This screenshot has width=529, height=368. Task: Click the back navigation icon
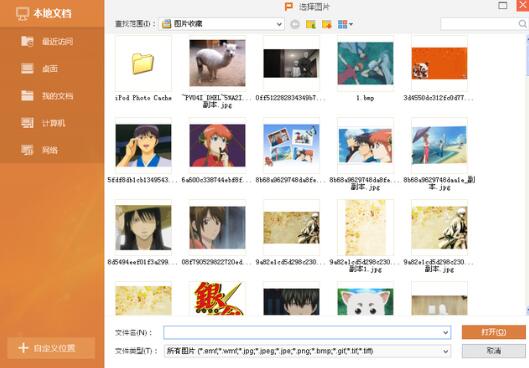[295, 24]
